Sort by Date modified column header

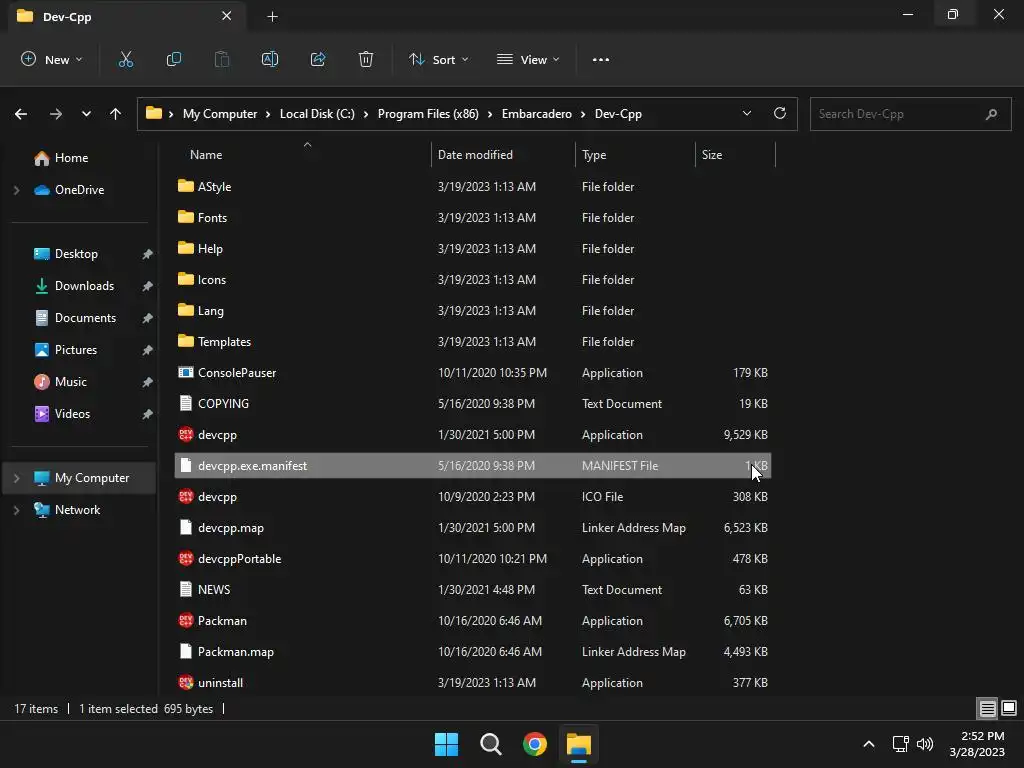[475, 155]
